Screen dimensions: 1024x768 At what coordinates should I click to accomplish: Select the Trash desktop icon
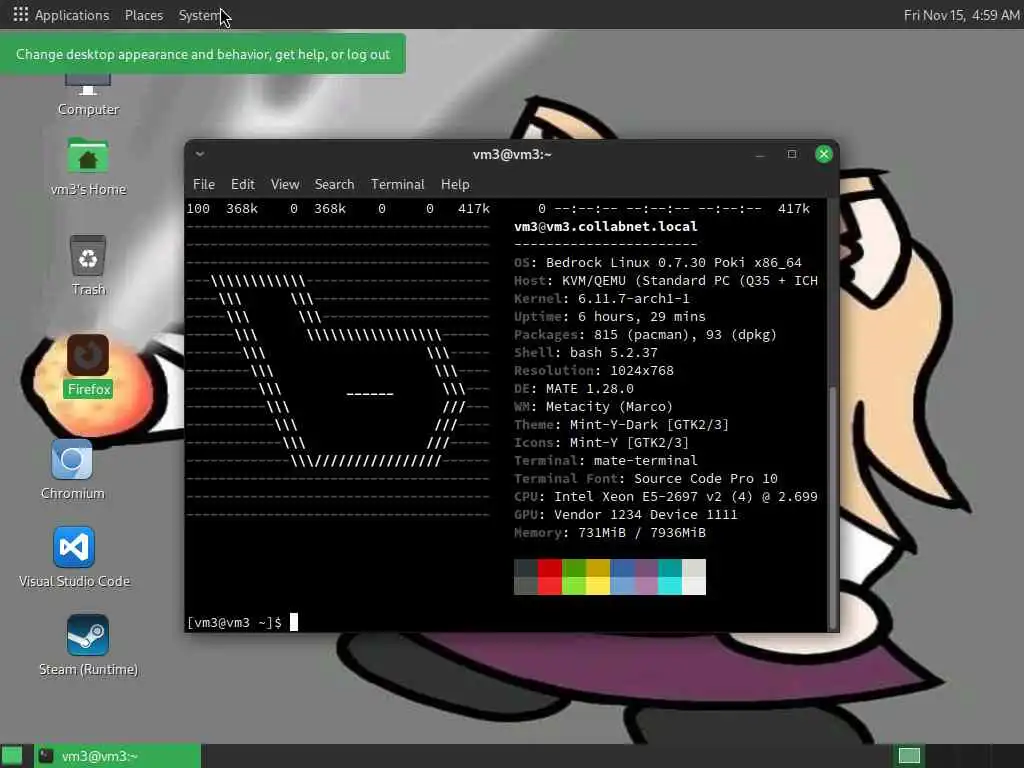click(88, 266)
